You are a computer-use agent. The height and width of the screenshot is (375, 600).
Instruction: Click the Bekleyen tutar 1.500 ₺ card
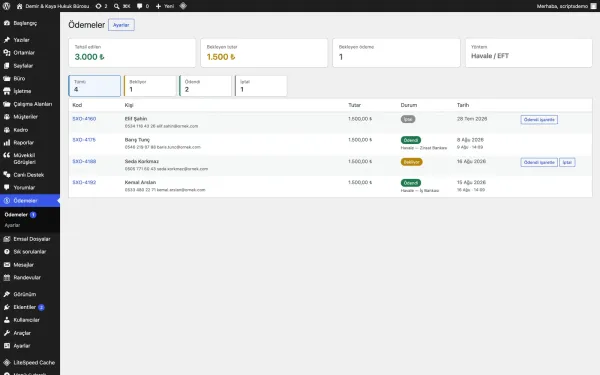point(264,53)
